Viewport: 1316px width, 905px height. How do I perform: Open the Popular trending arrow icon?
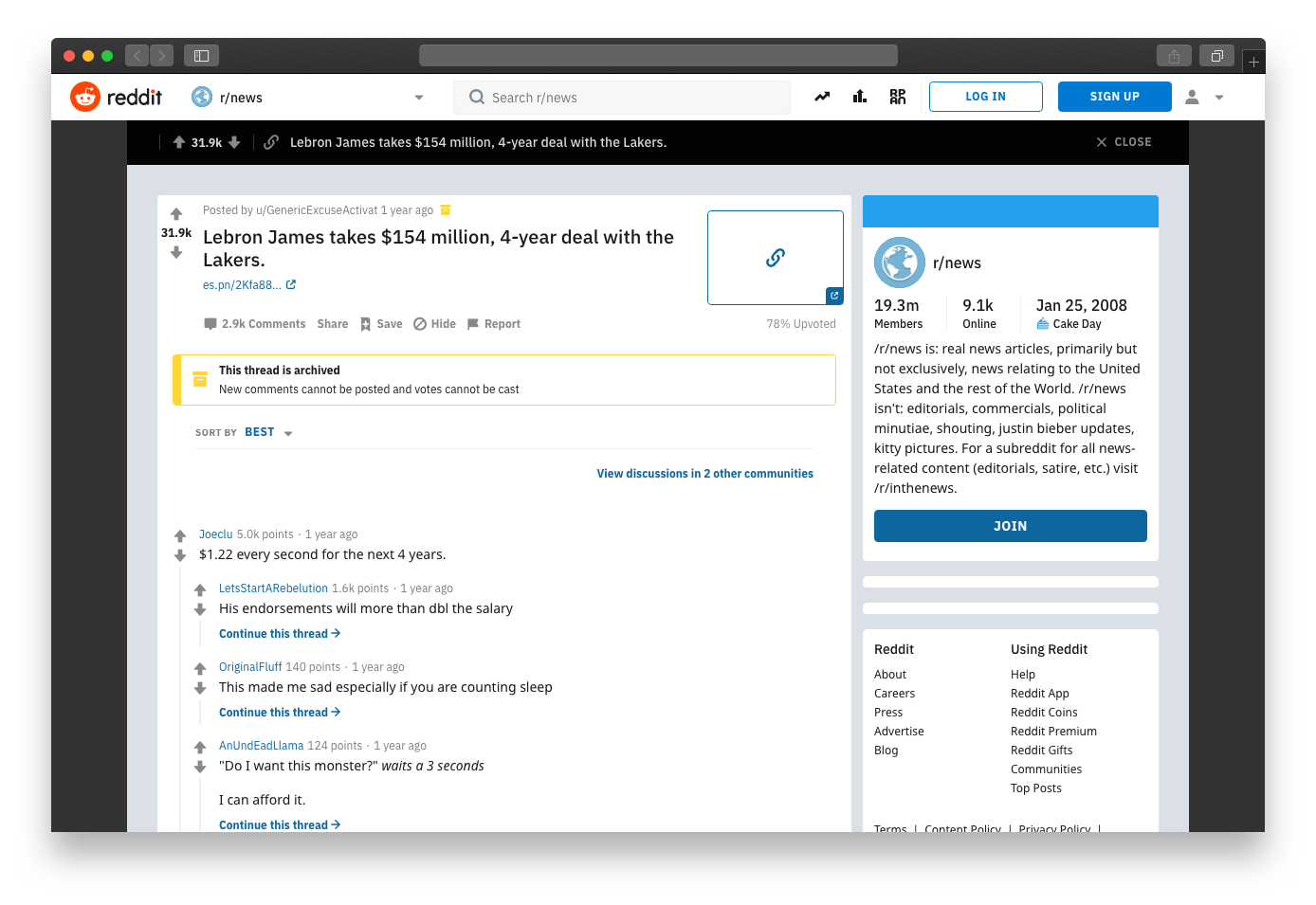(822, 97)
